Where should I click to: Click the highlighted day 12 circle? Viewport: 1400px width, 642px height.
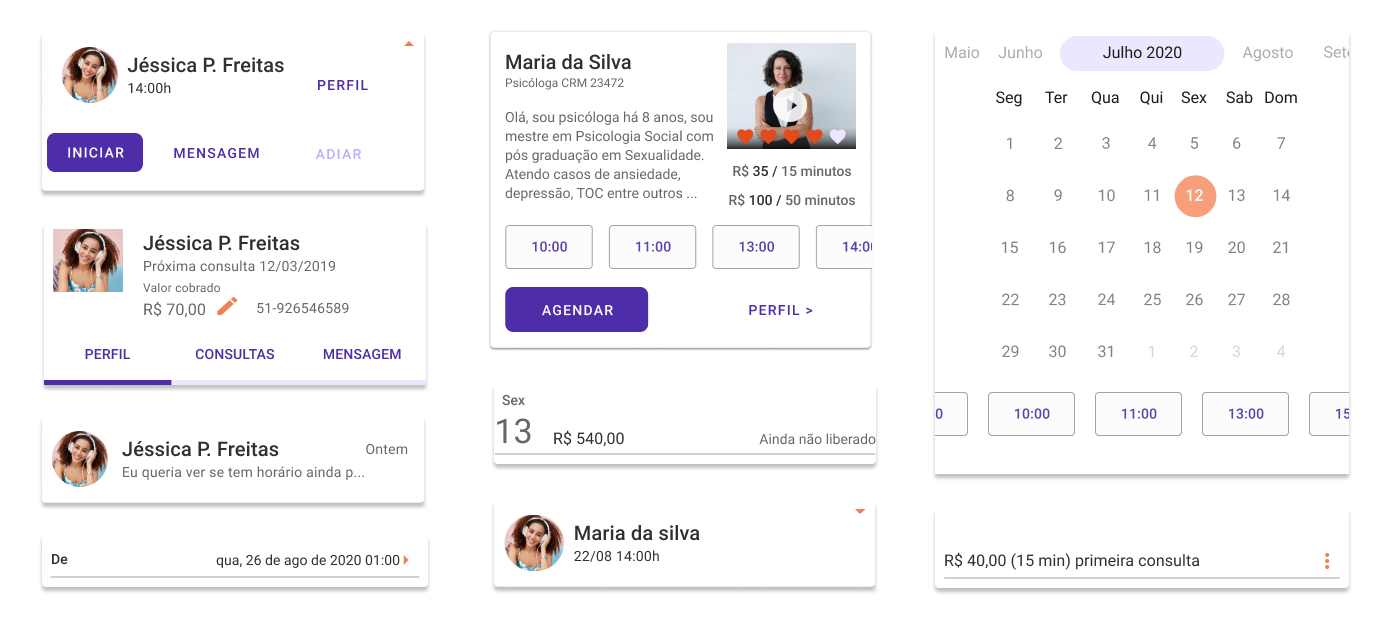click(x=1195, y=196)
